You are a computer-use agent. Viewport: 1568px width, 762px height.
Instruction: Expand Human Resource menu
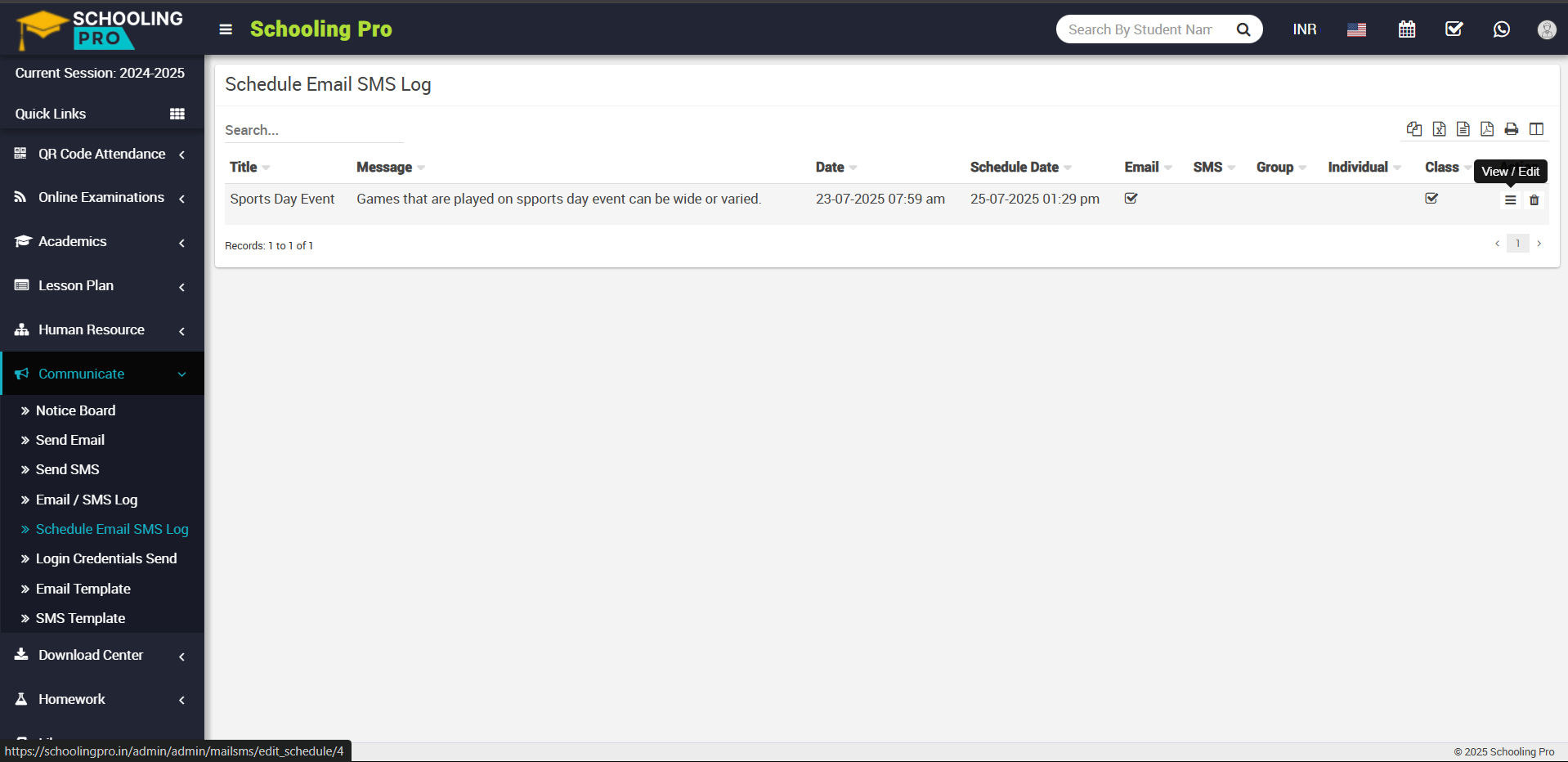(x=102, y=329)
